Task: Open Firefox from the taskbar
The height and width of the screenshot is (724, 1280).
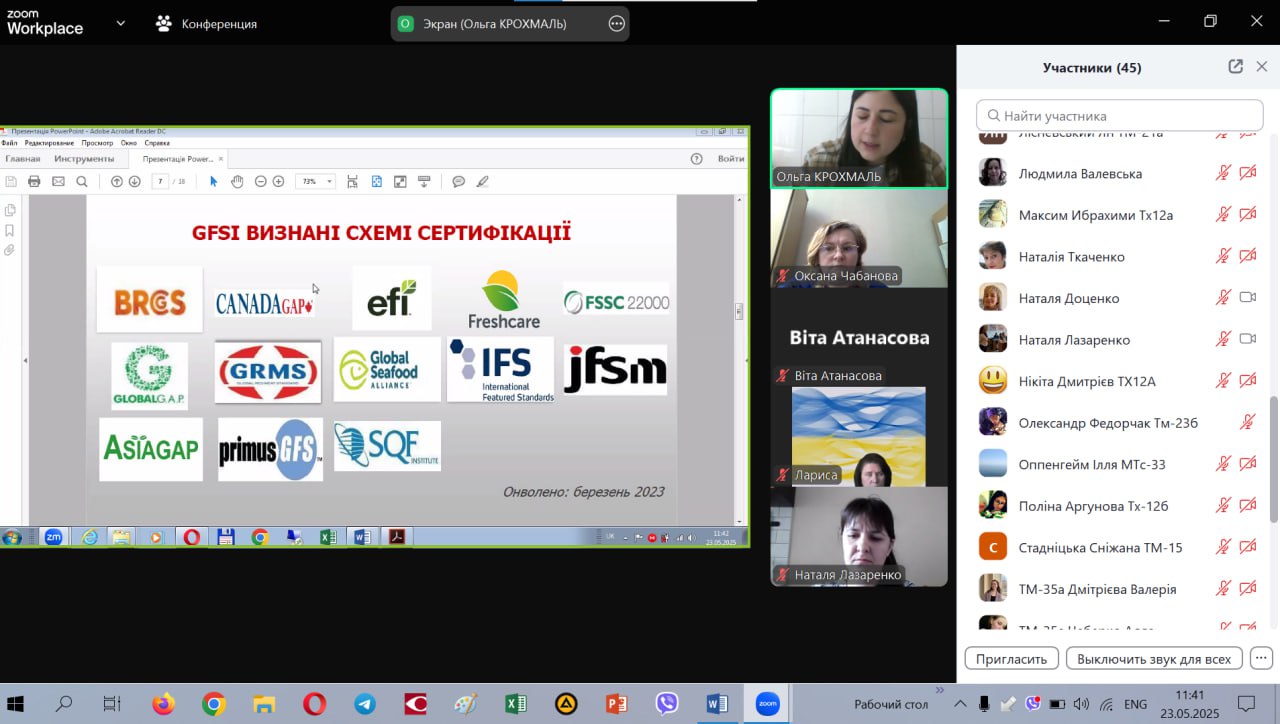Action: point(163,704)
